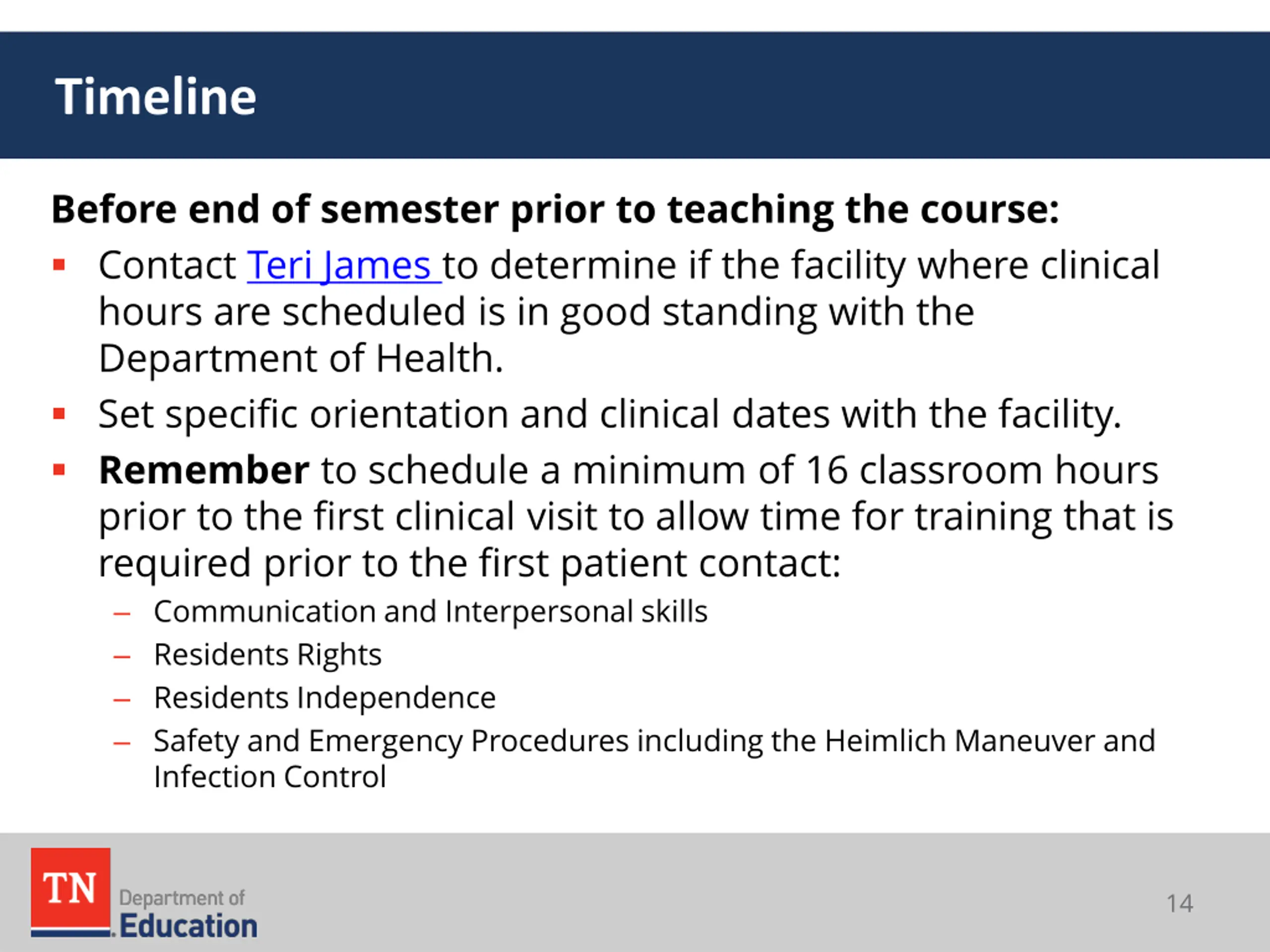Image resolution: width=1270 pixels, height=952 pixels.
Task: Click the bold heading Before end of semester
Action: (555, 210)
